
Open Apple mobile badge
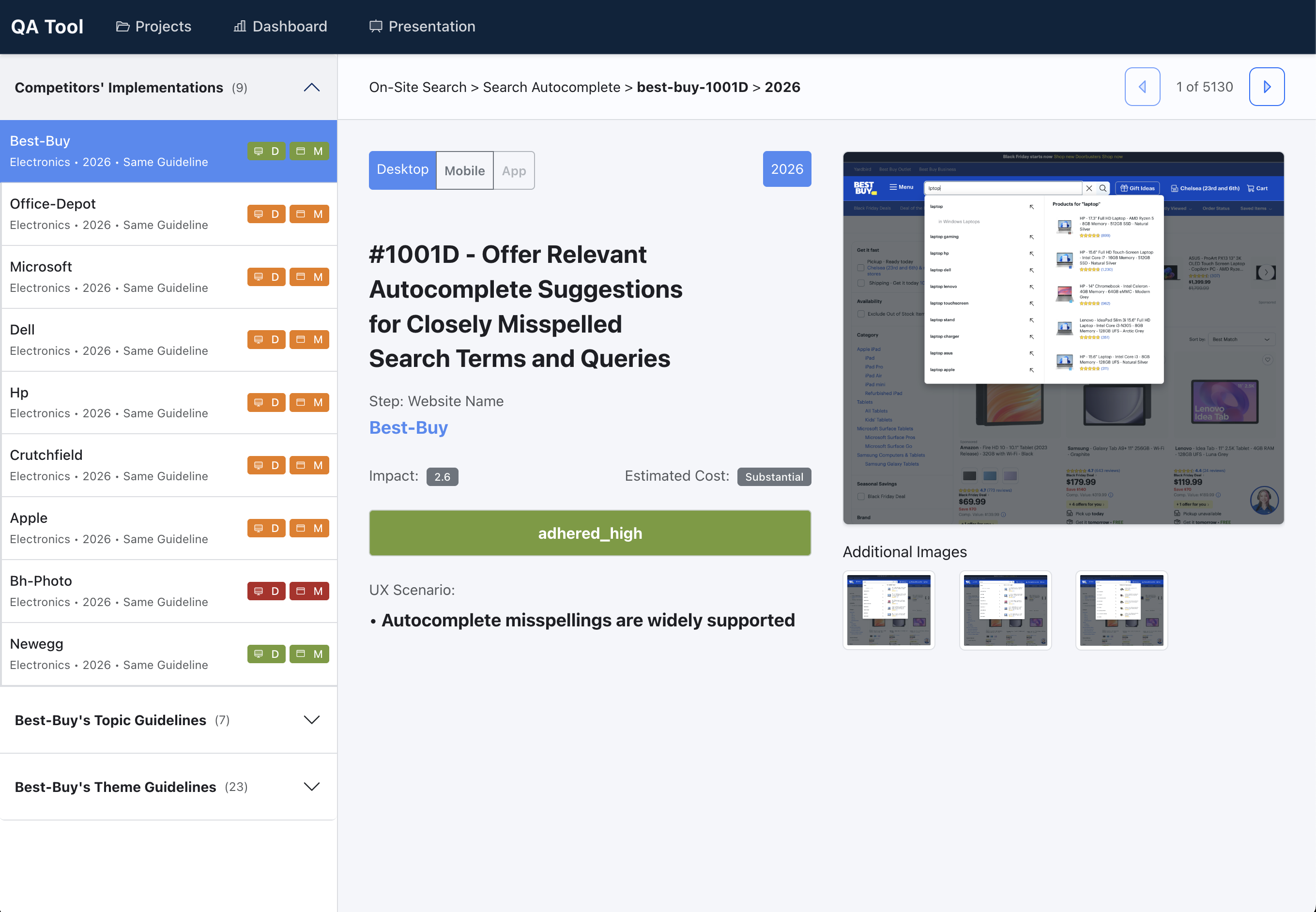coord(309,529)
